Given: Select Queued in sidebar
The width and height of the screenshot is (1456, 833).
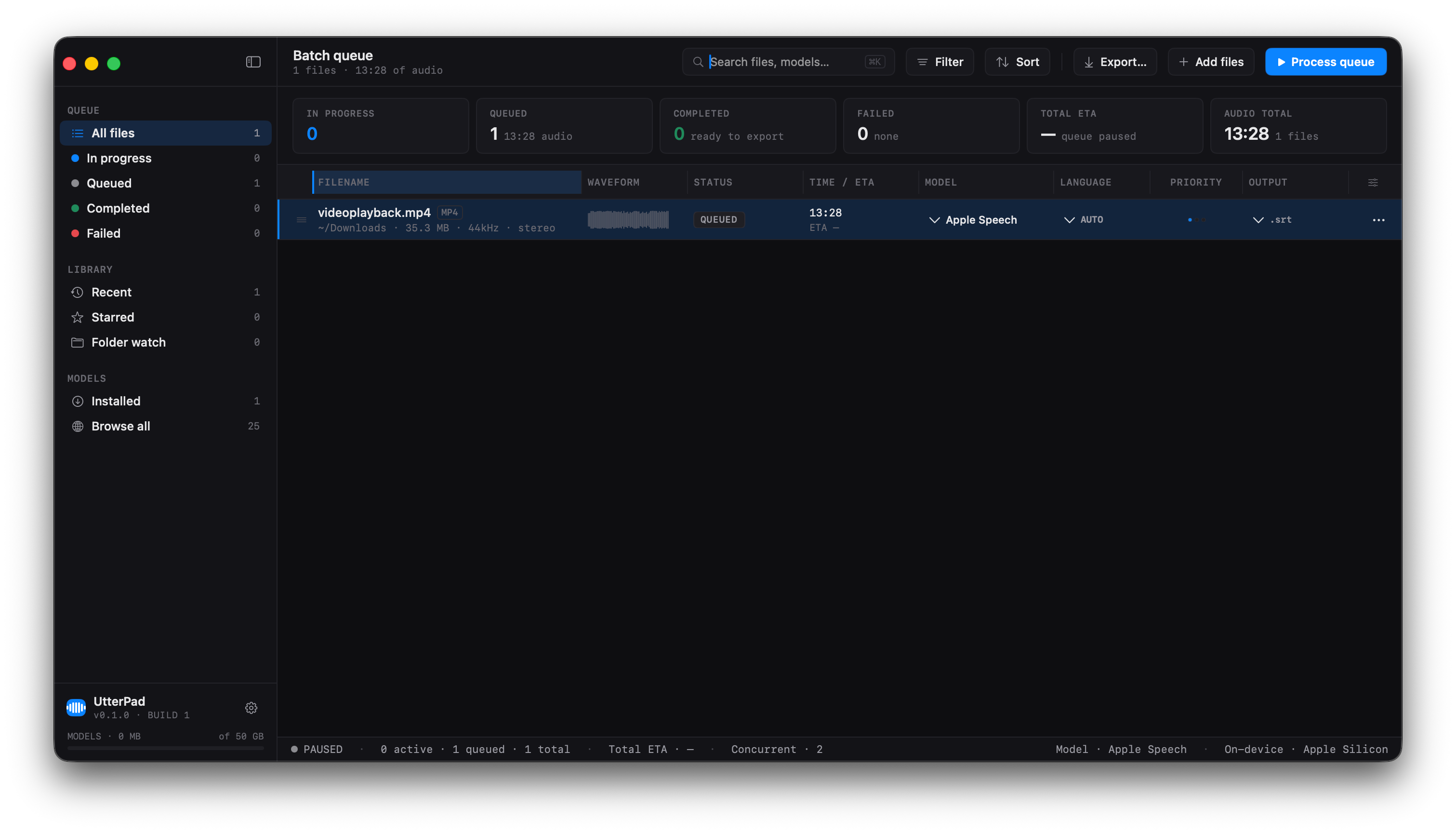Looking at the screenshot, I should click(165, 183).
